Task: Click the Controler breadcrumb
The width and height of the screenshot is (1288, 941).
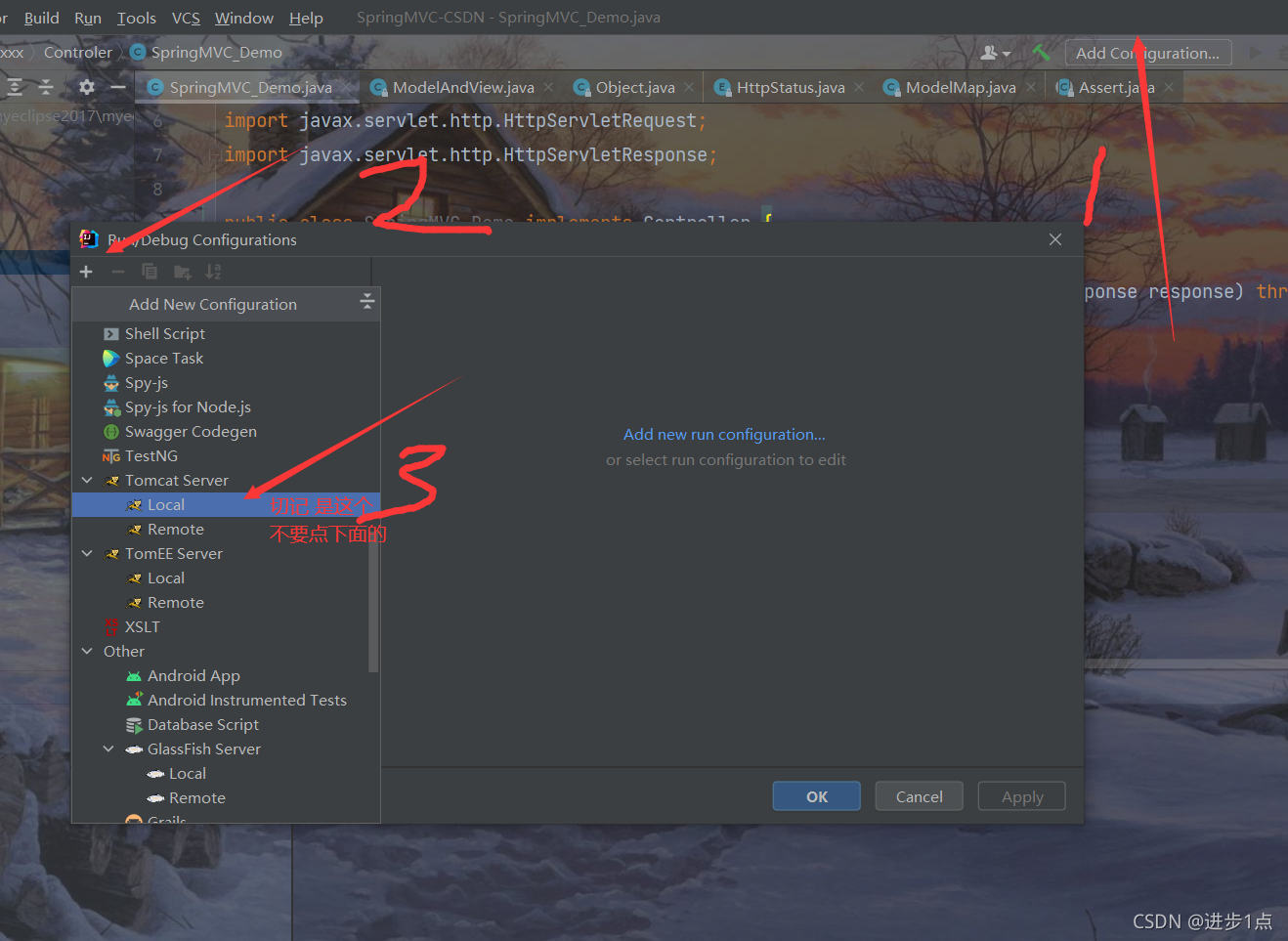Action: point(78,52)
